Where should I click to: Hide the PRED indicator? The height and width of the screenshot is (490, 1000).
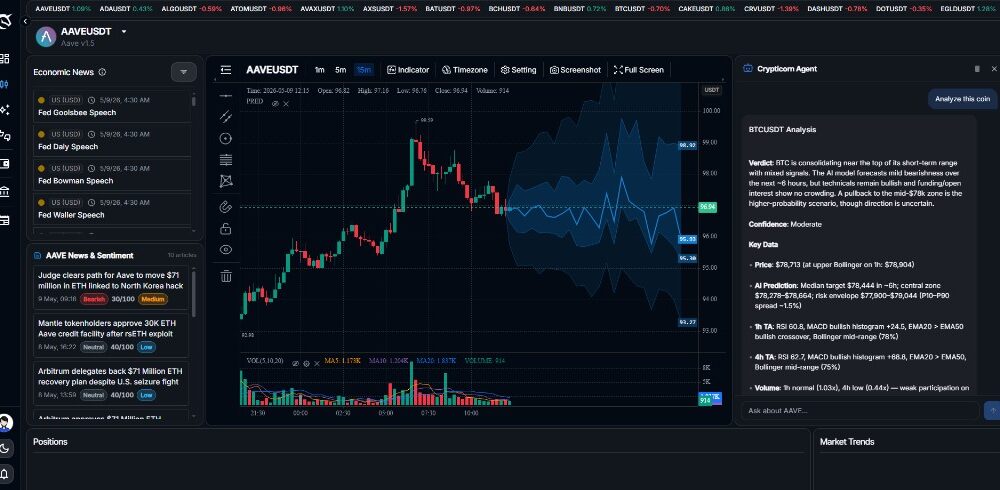(275, 103)
